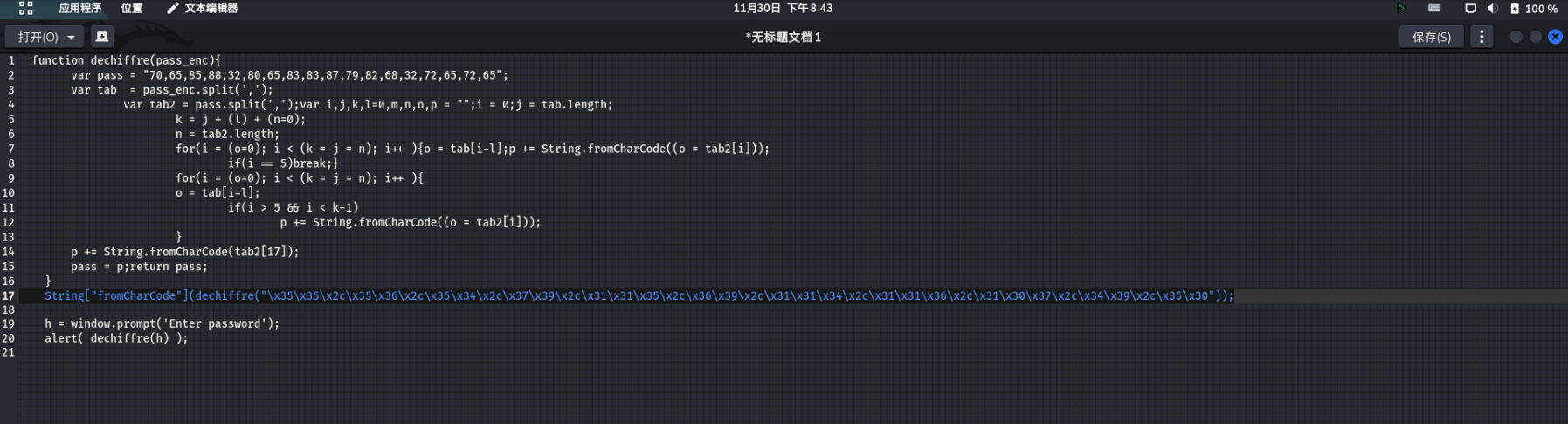
Task: Click the line 'if(i > 5 && i < k-1)'
Action: pyautogui.click(x=293, y=208)
